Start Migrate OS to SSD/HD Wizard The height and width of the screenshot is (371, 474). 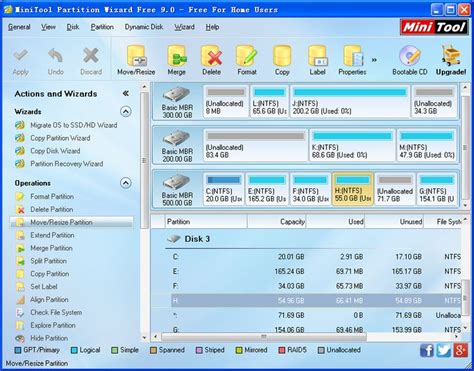66,125
